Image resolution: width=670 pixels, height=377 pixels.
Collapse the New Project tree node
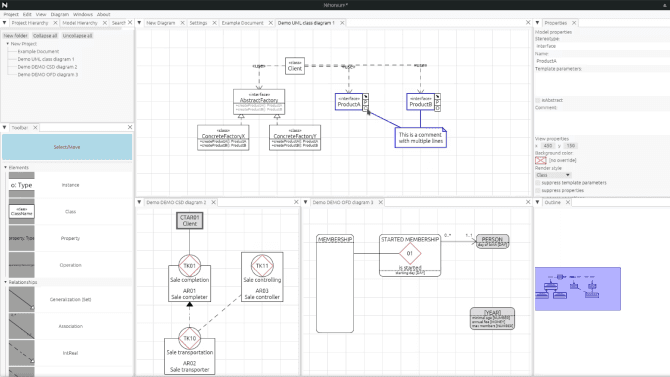pos(8,44)
